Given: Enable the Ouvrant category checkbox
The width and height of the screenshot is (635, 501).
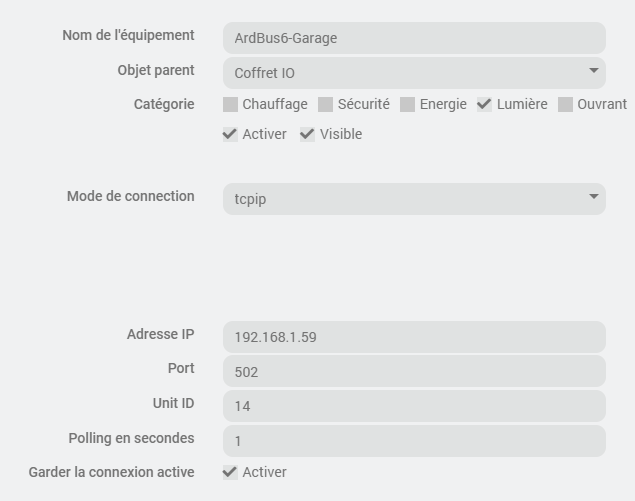Looking at the screenshot, I should [x=566, y=104].
